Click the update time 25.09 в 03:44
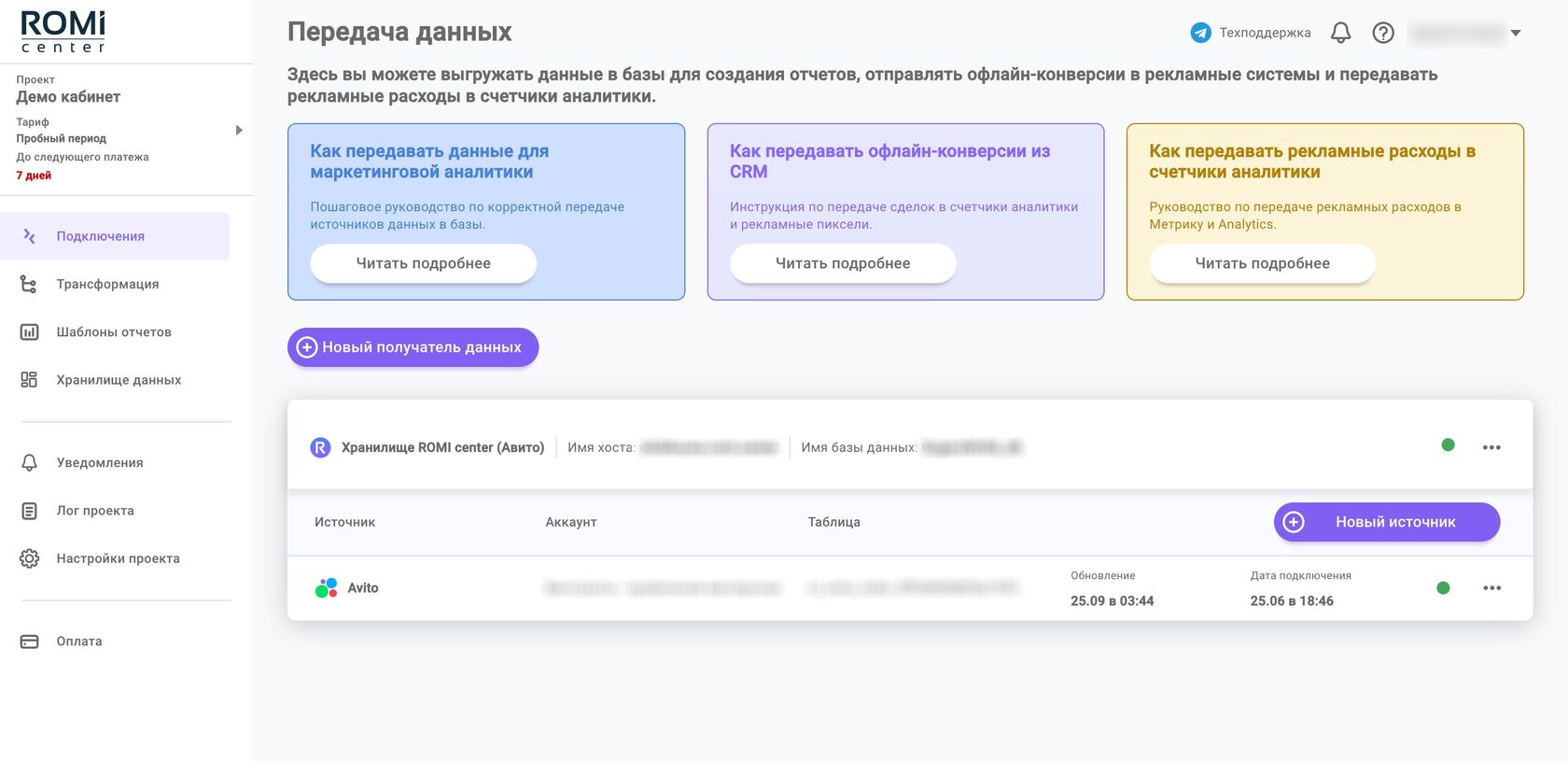The image size is (1568, 761). point(1113,600)
